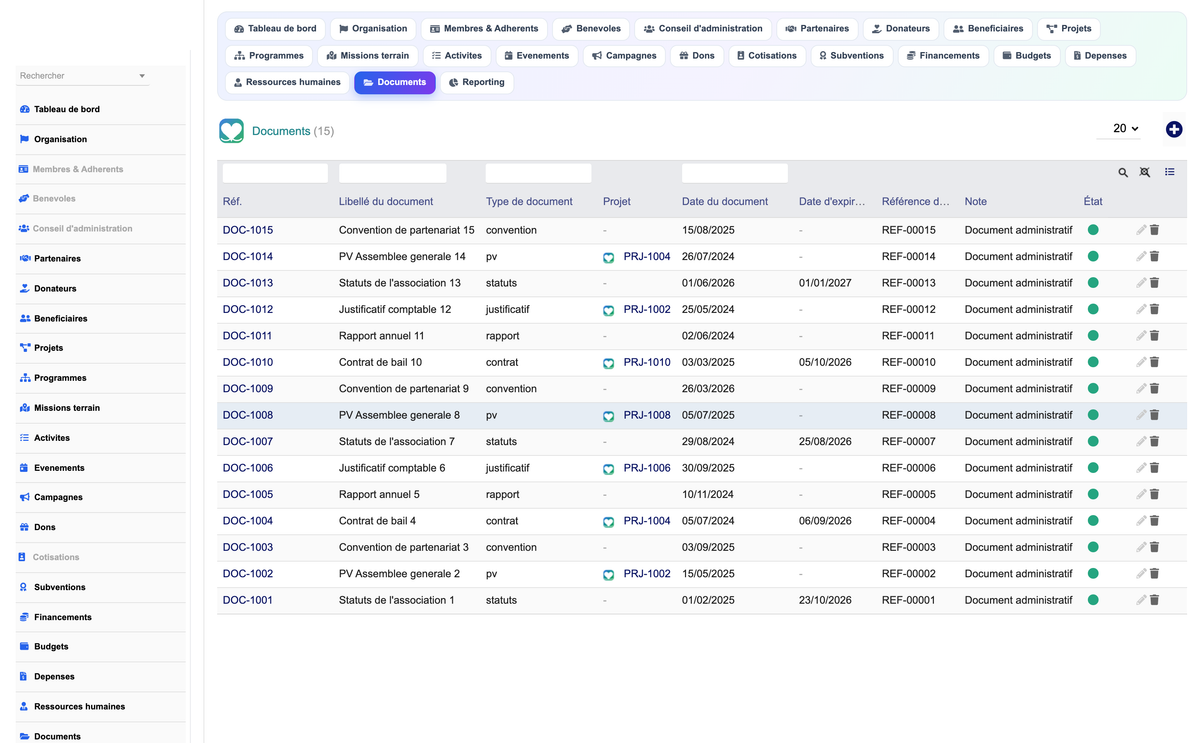Click the Dons sidebar gift icon
The height and width of the screenshot is (743, 1200).
pyautogui.click(x=25, y=527)
